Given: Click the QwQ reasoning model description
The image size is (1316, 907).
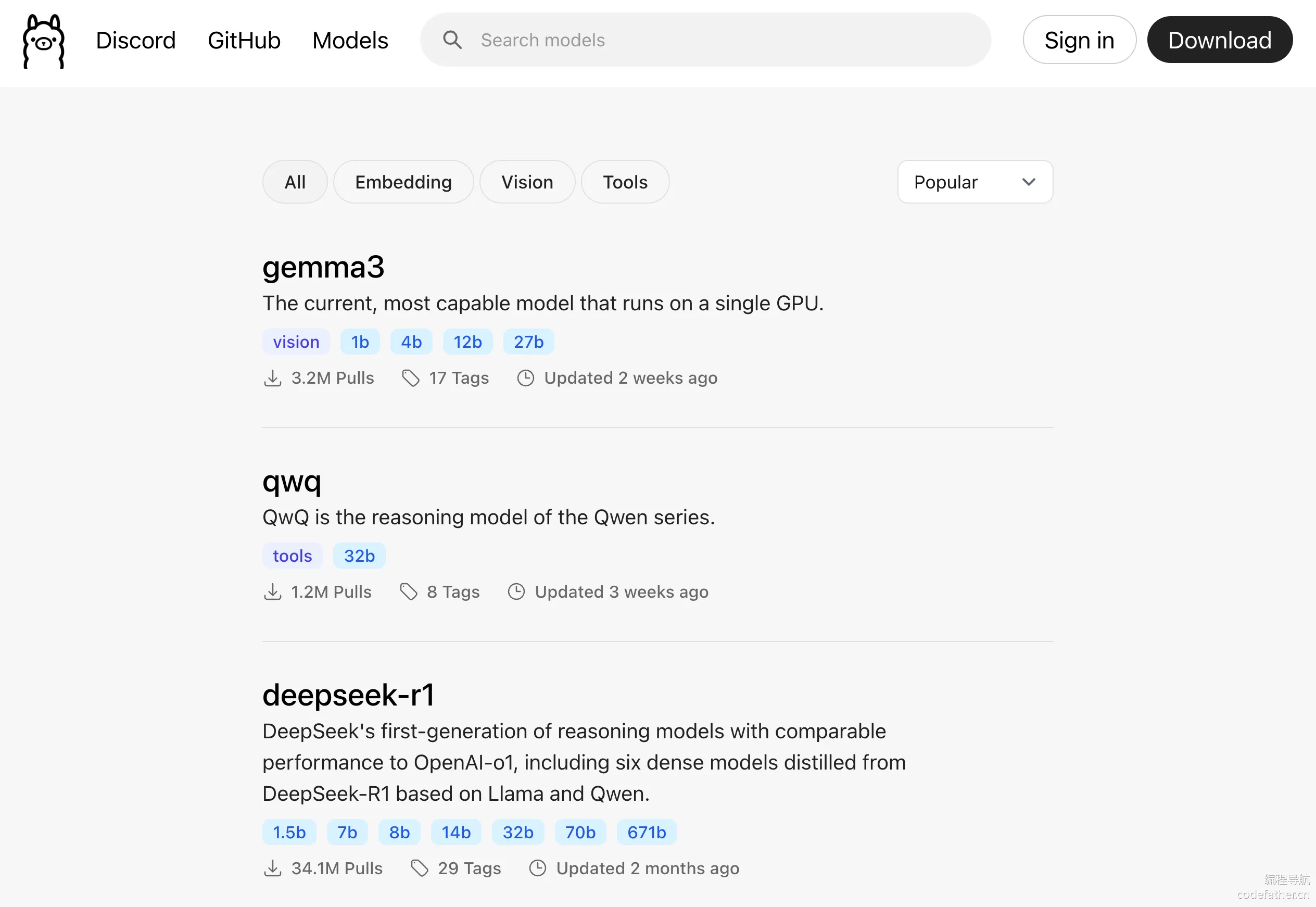Looking at the screenshot, I should click(x=489, y=517).
